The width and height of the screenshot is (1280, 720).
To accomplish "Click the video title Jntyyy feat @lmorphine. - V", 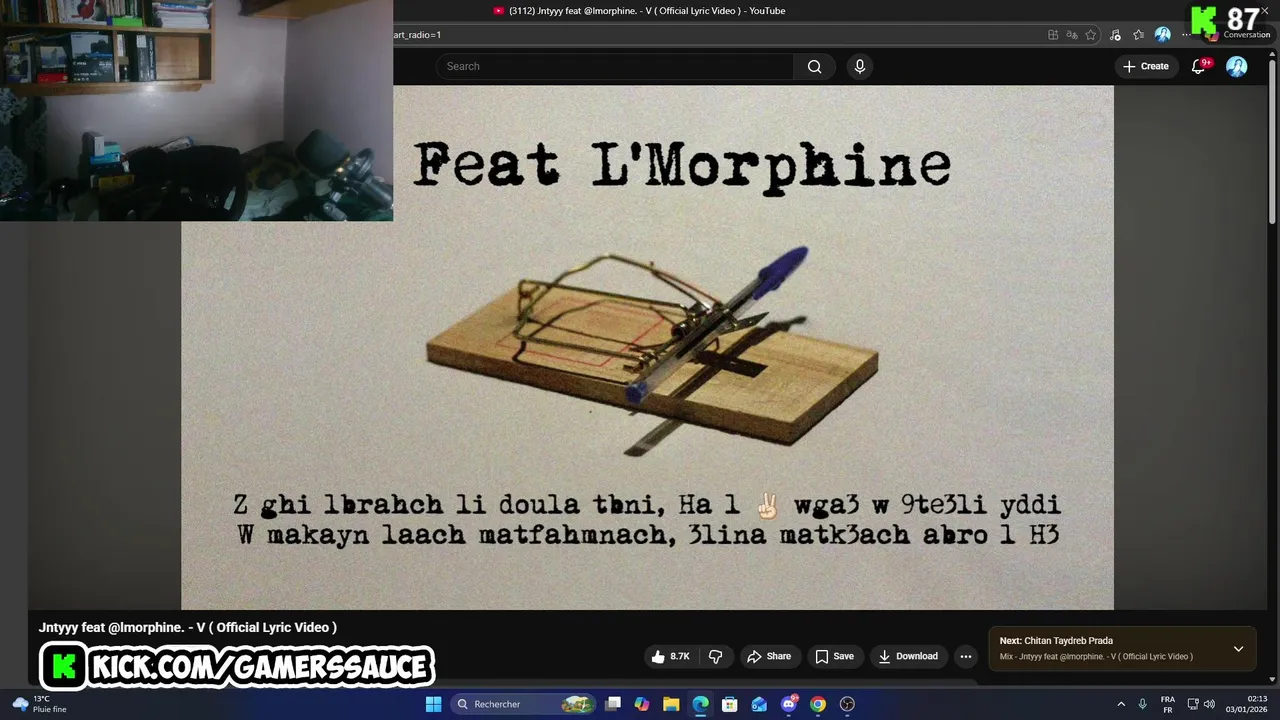I will point(187,627).
